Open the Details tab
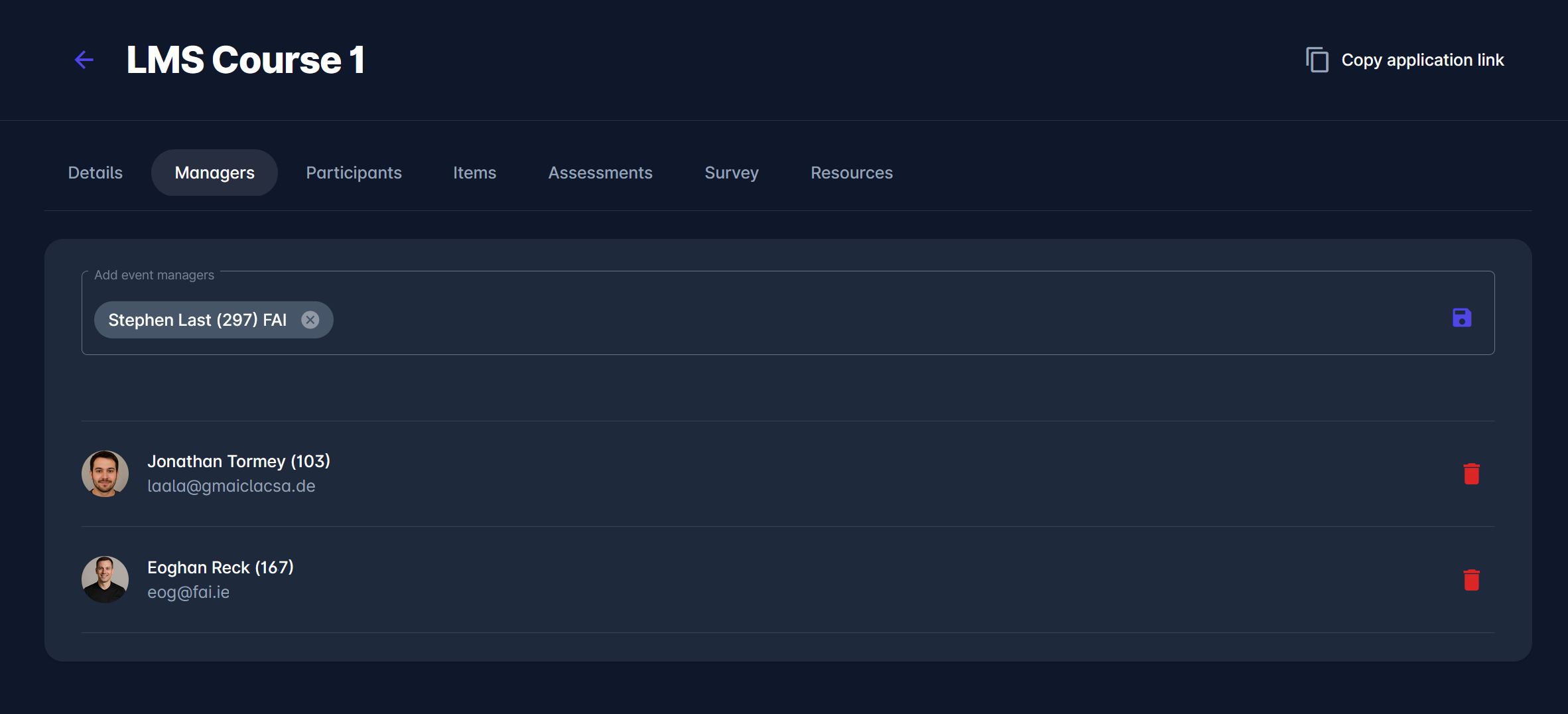This screenshot has width=1568, height=714. tap(96, 173)
